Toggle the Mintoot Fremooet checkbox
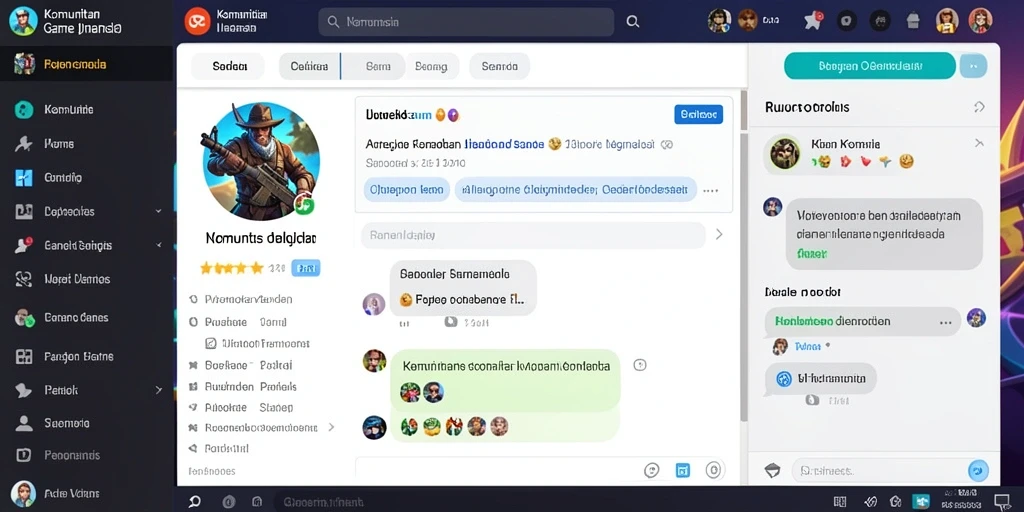Viewport: 1024px width, 512px height. coord(210,343)
